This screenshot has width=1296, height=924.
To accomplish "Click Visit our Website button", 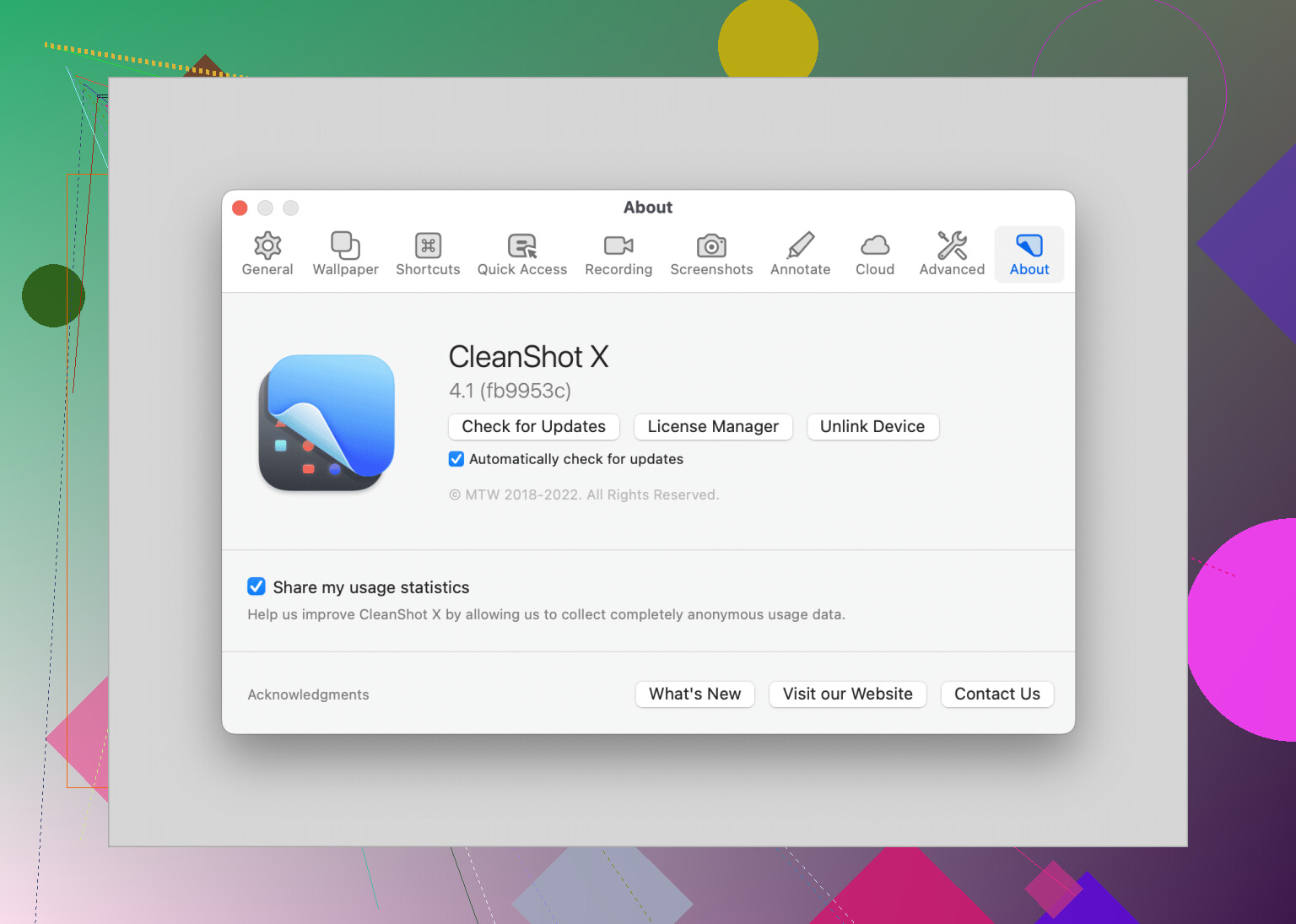I will pos(847,694).
